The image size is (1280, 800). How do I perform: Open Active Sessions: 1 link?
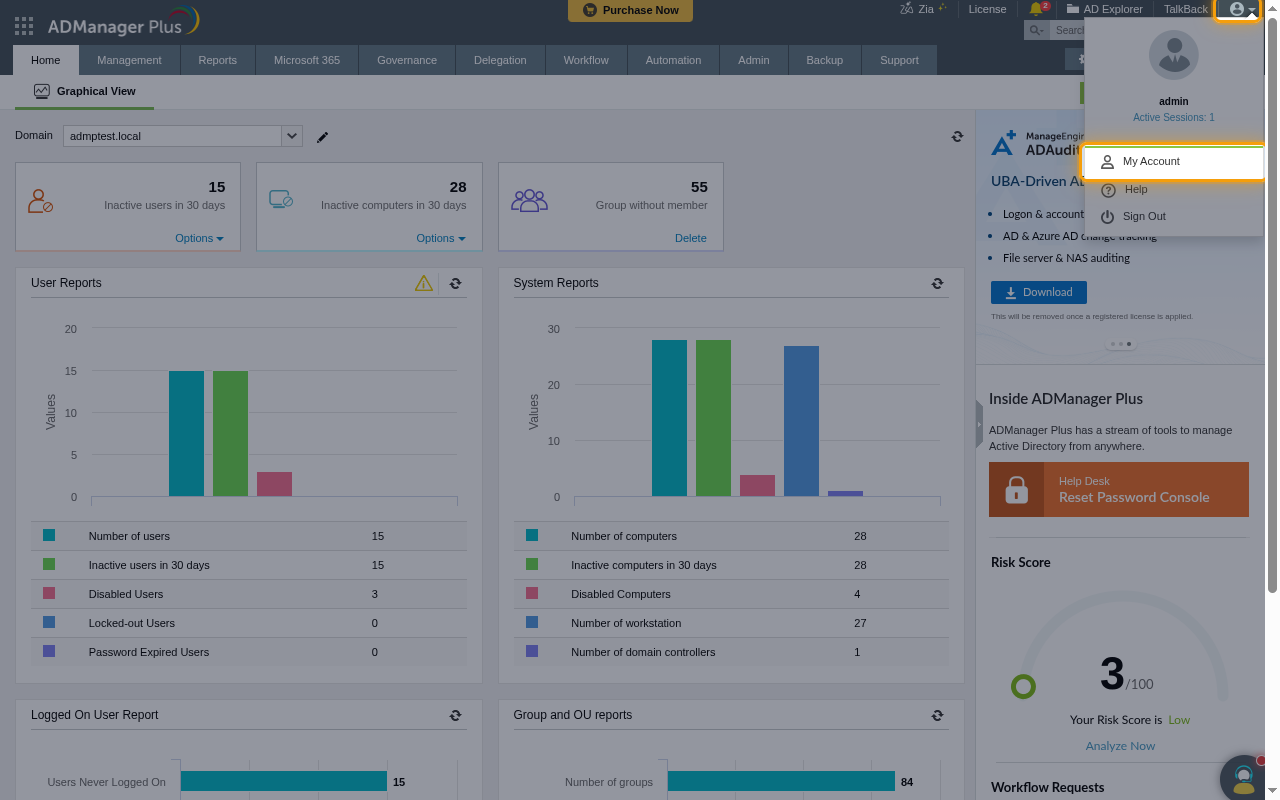[x=1173, y=117]
